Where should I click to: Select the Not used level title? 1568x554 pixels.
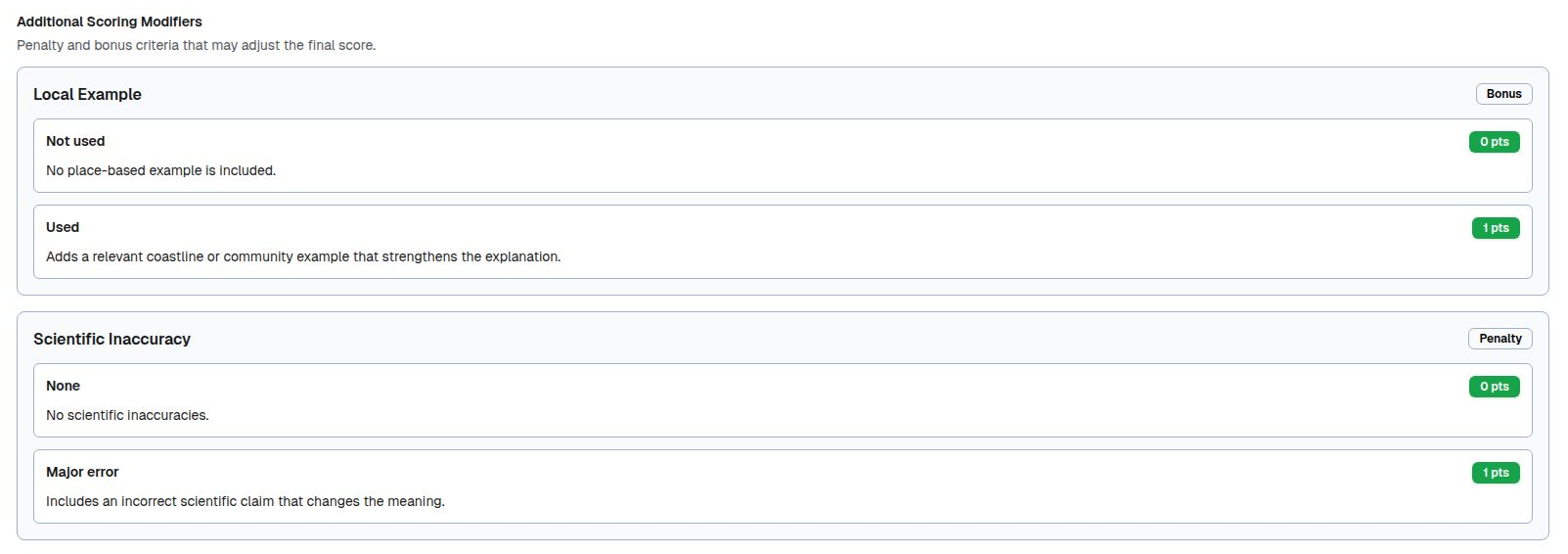[75, 141]
